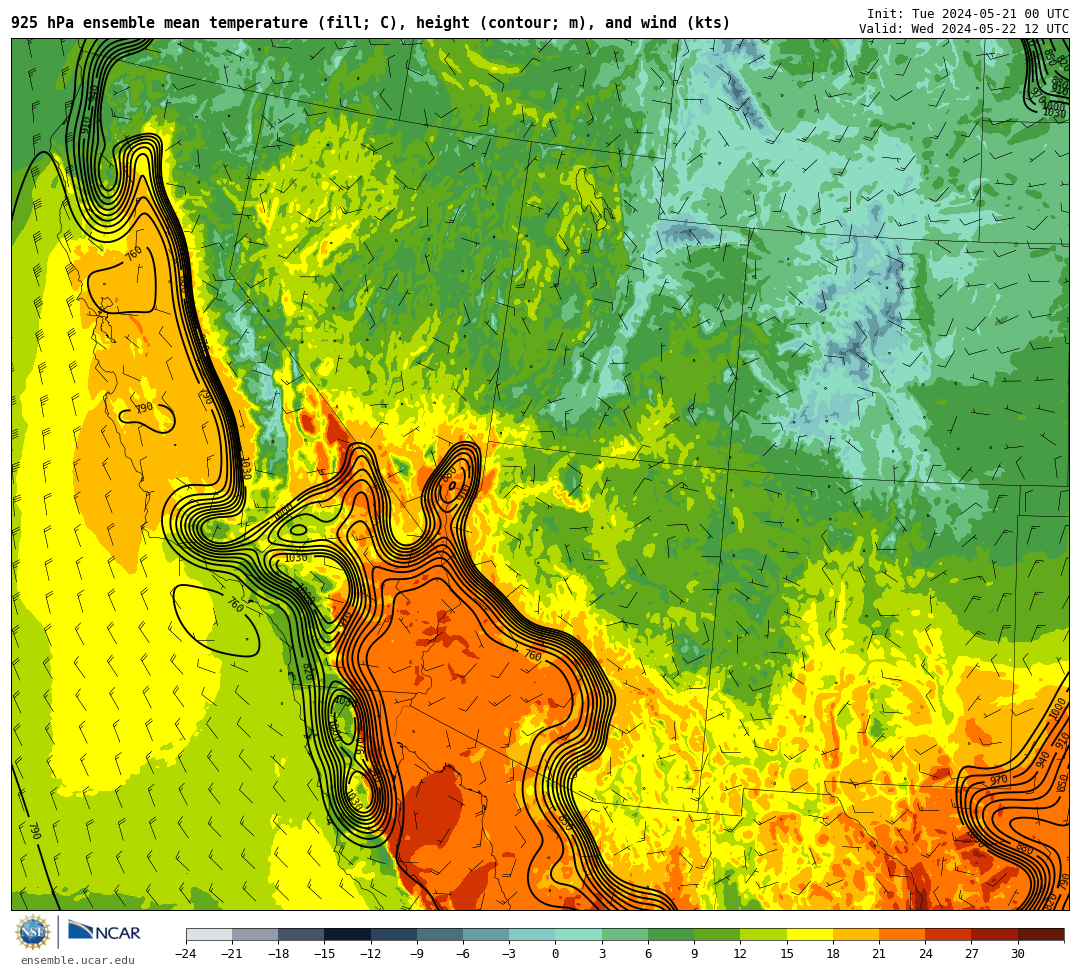Image resolution: width=1080 pixels, height=973 pixels.
Task: Open the ensemble.ucar.edu text link
Action: click(78, 960)
